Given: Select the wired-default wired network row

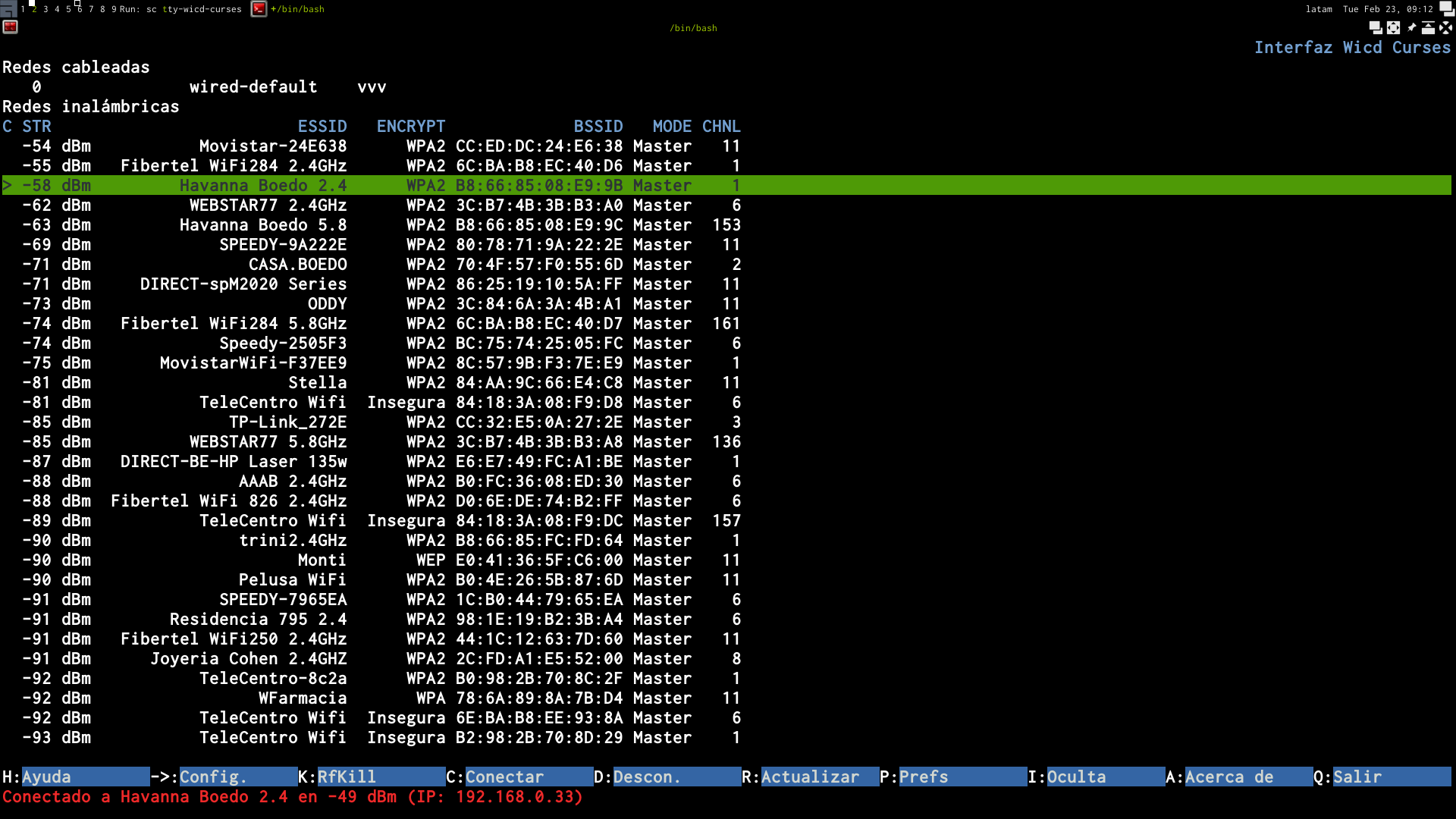Looking at the screenshot, I should click(x=726, y=86).
